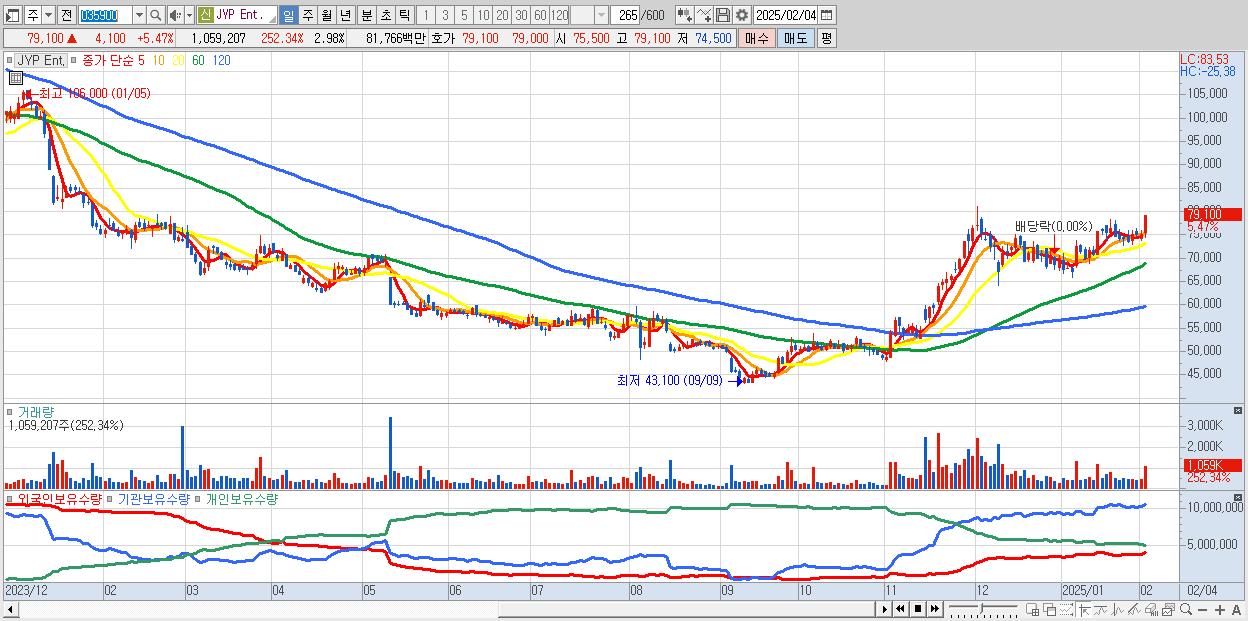1248x621 pixels.
Task: Click the 매도 sell button
Action: coord(795,38)
